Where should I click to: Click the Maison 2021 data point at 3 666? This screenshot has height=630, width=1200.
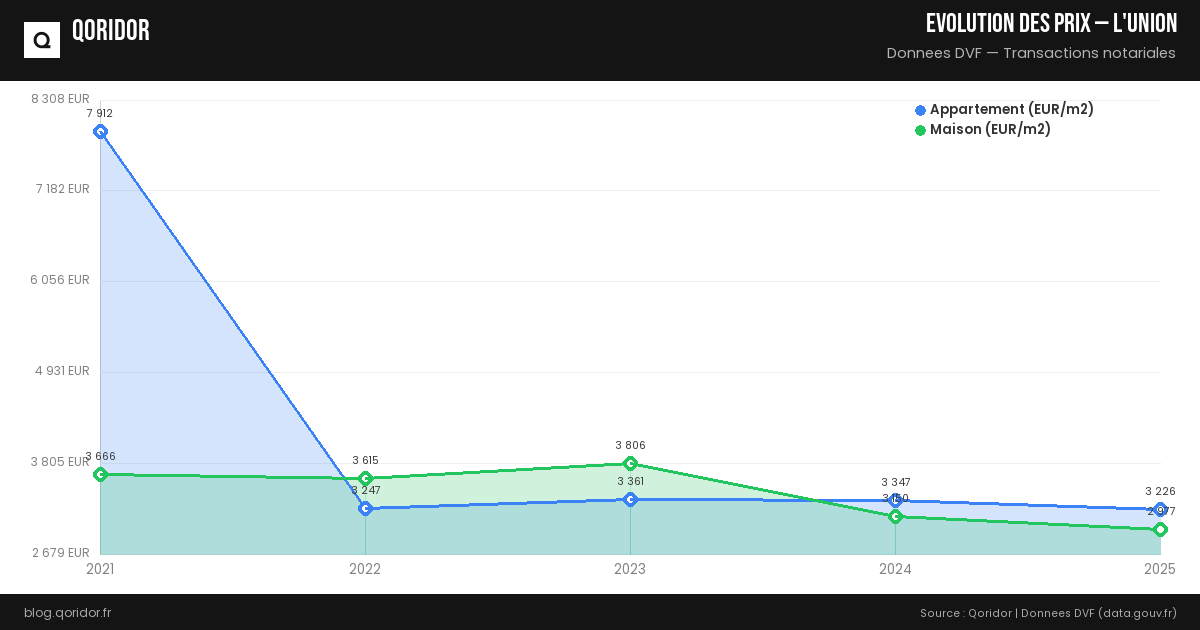click(x=100, y=474)
